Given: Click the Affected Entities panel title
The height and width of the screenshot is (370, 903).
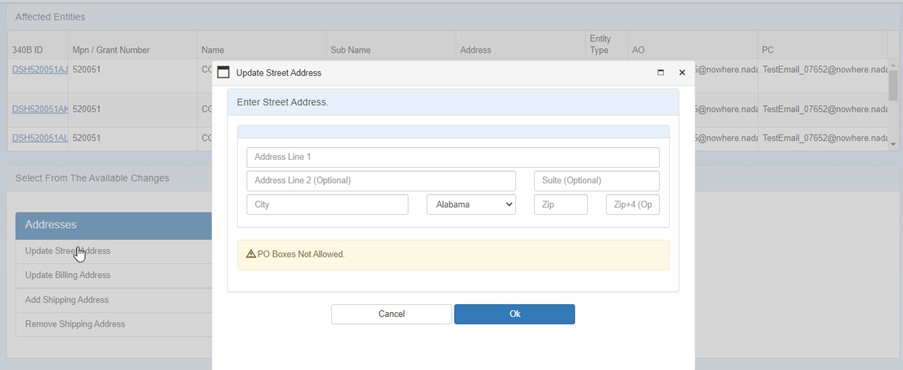Looking at the screenshot, I should [x=50, y=17].
